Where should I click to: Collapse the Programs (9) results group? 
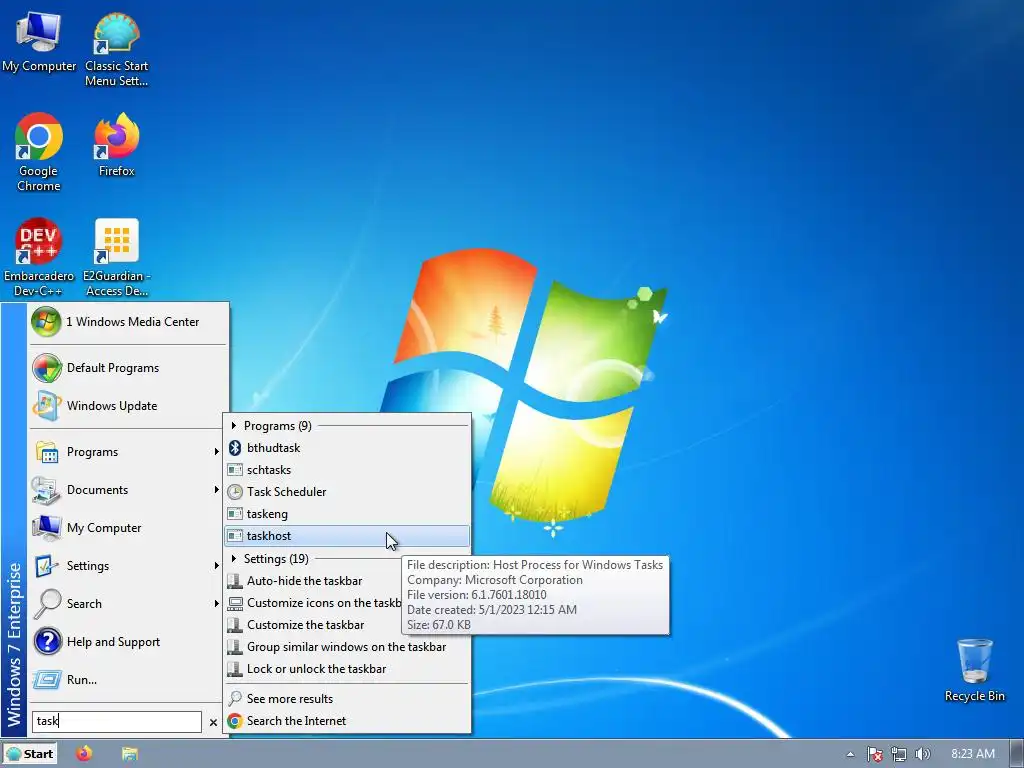point(234,426)
